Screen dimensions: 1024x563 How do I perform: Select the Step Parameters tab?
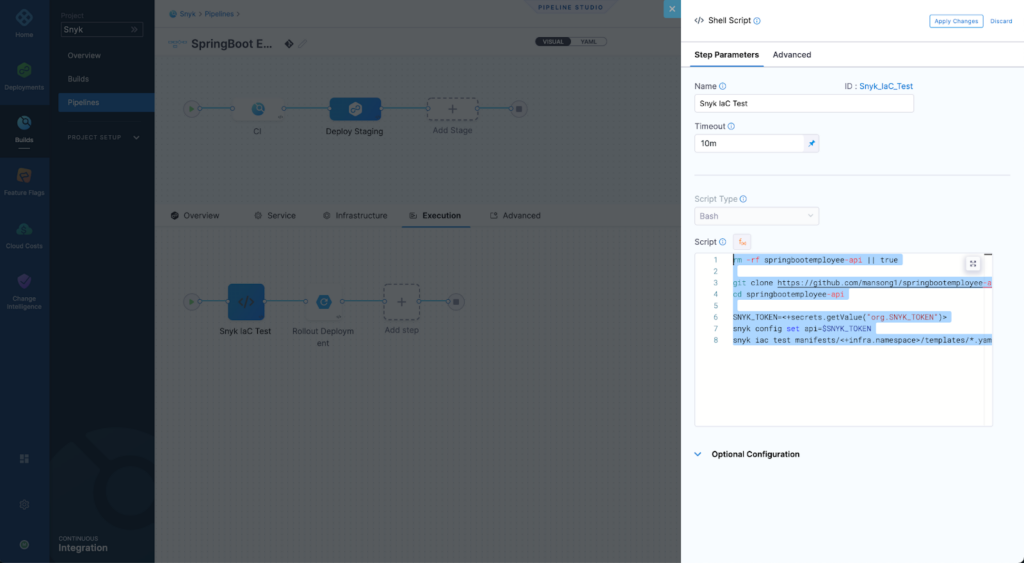(x=726, y=55)
